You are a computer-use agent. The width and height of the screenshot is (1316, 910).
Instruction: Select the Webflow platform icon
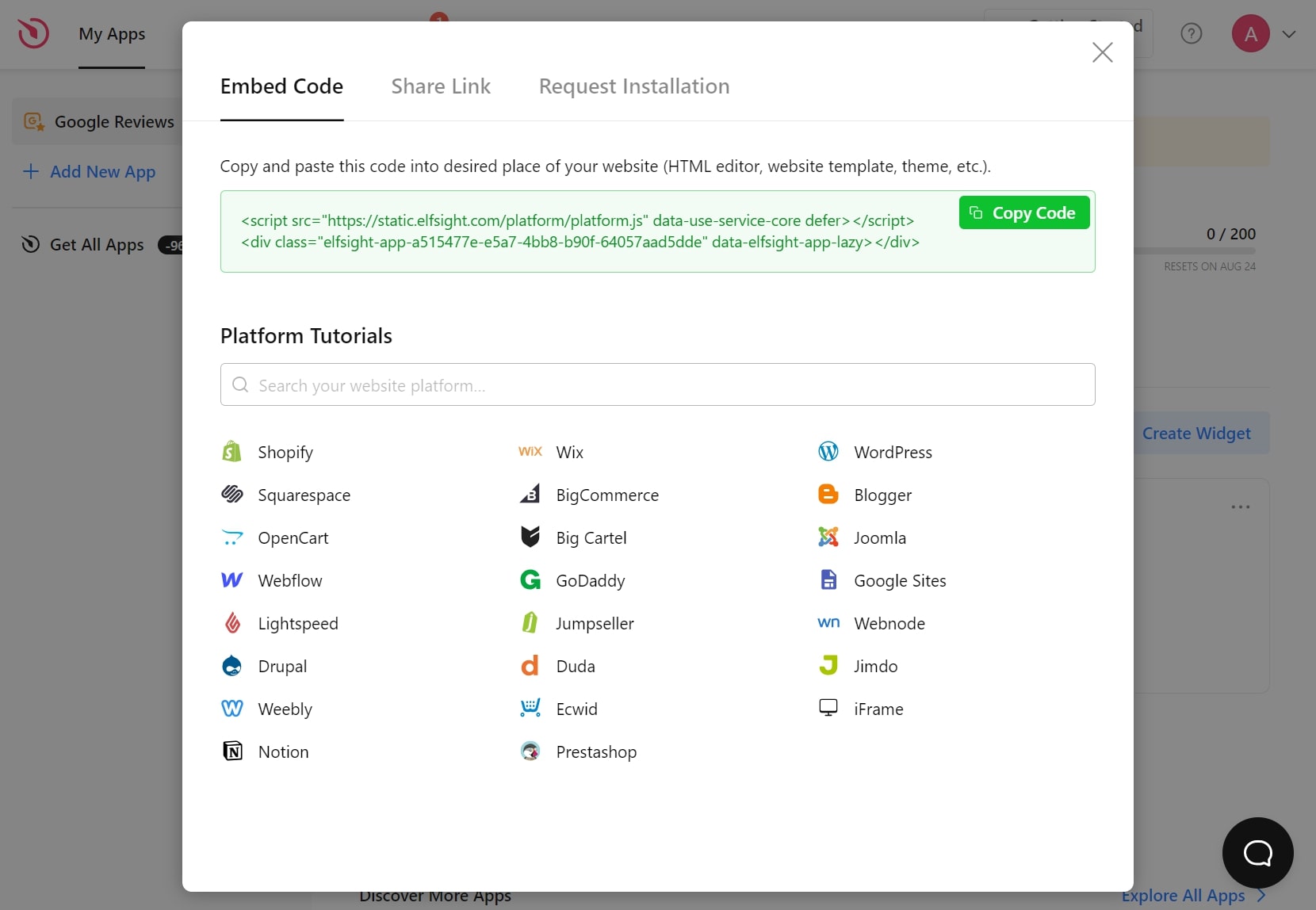pos(231,580)
